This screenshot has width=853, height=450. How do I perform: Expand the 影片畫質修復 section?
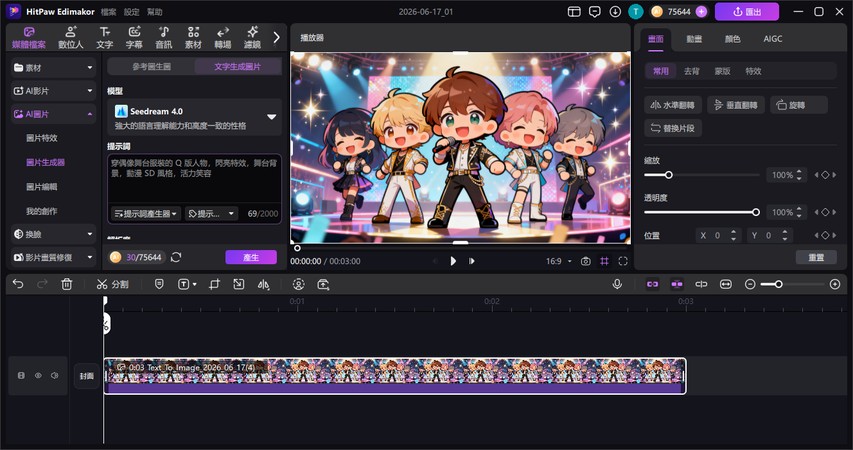pyautogui.click(x=53, y=257)
